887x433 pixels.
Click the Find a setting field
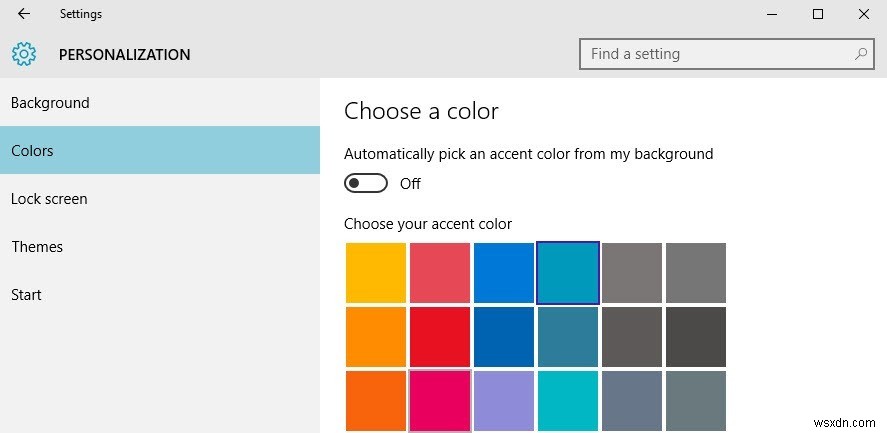[x=715, y=54]
